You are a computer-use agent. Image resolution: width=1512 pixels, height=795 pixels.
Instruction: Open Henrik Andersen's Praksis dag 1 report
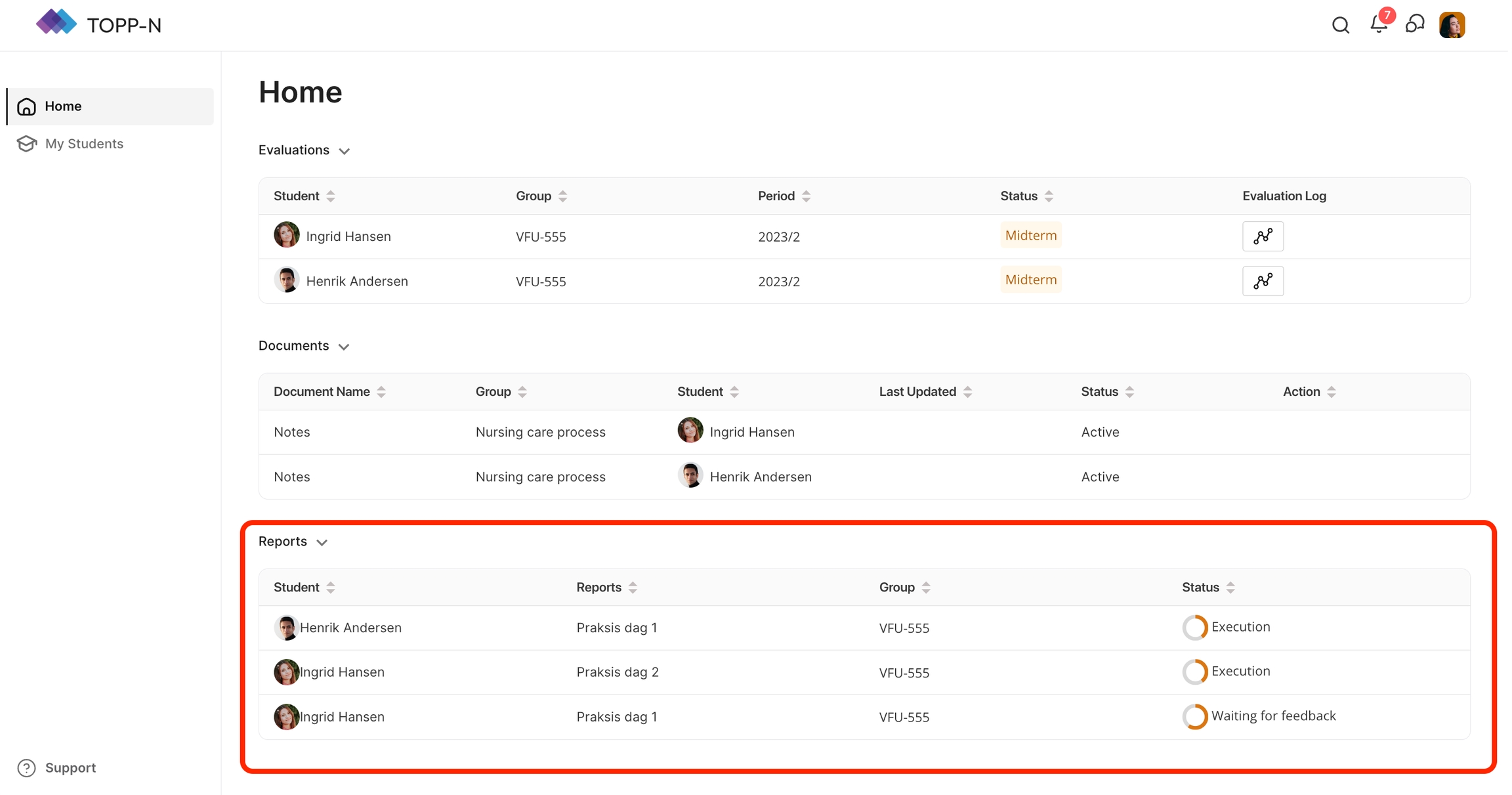click(616, 628)
